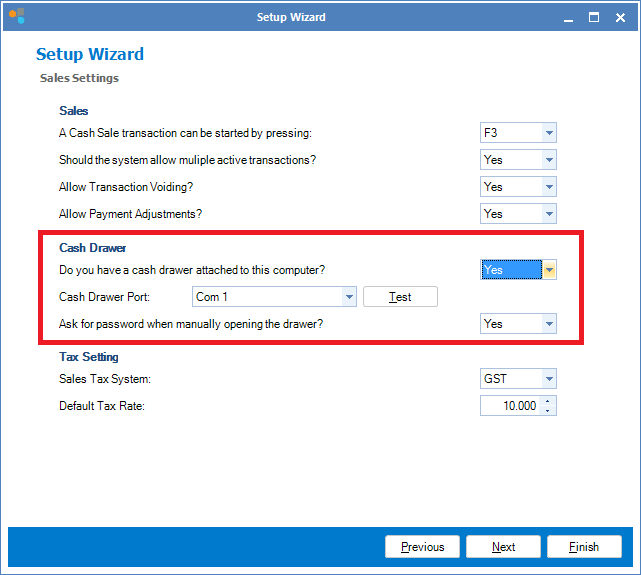
Task: Increase the Default Tax Rate with up arrow
Action: click(x=549, y=401)
